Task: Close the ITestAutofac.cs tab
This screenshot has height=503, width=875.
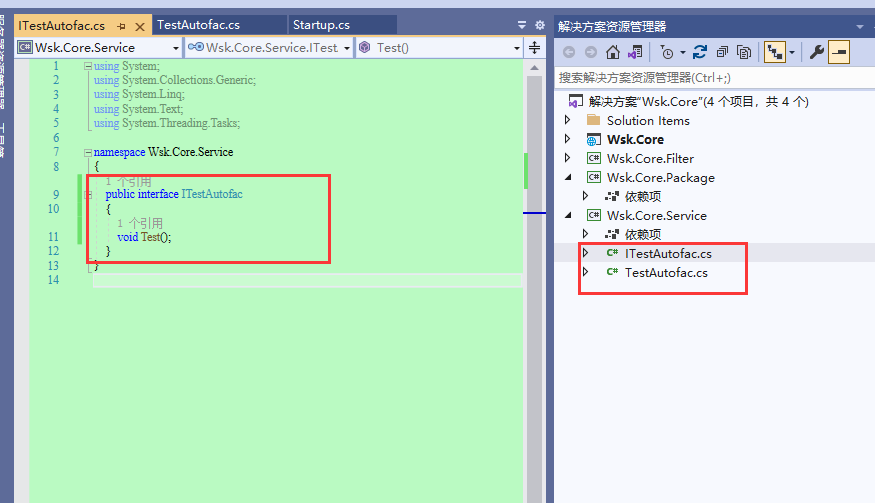Action: click(x=140, y=26)
